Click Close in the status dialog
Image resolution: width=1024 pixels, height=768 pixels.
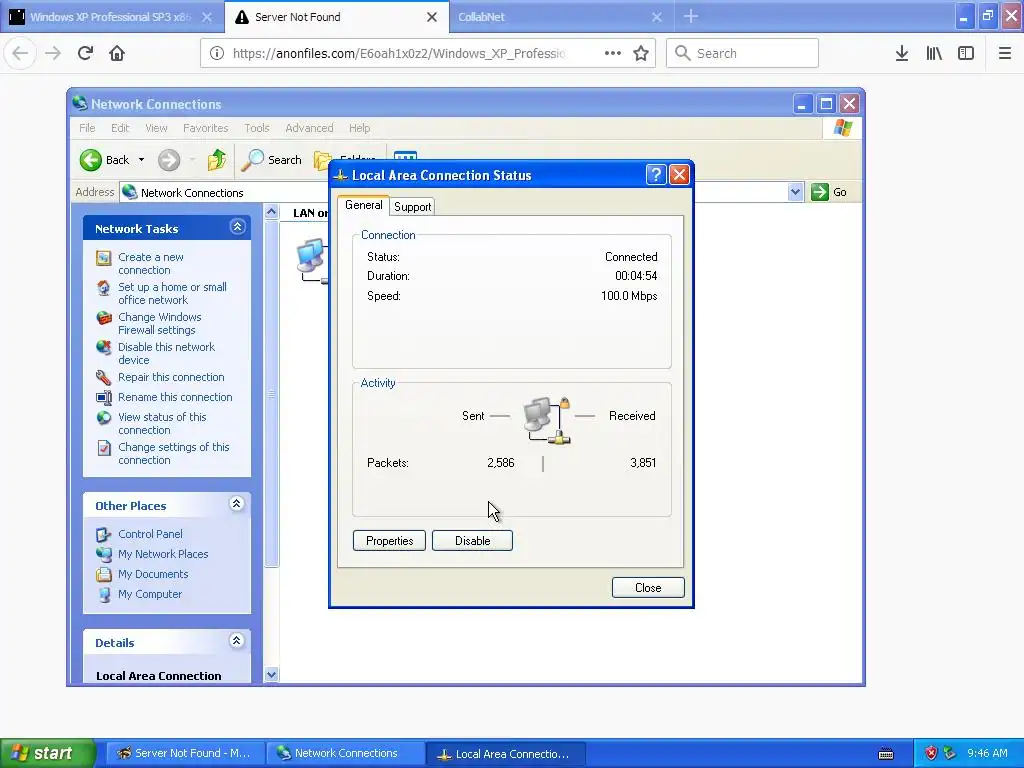[x=648, y=588]
